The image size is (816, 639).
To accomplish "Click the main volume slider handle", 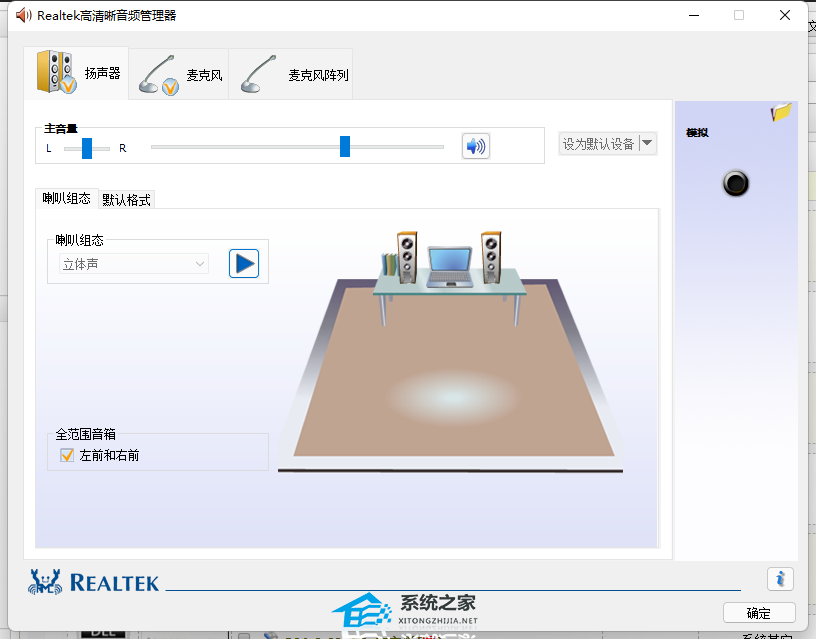I will click(345, 147).
